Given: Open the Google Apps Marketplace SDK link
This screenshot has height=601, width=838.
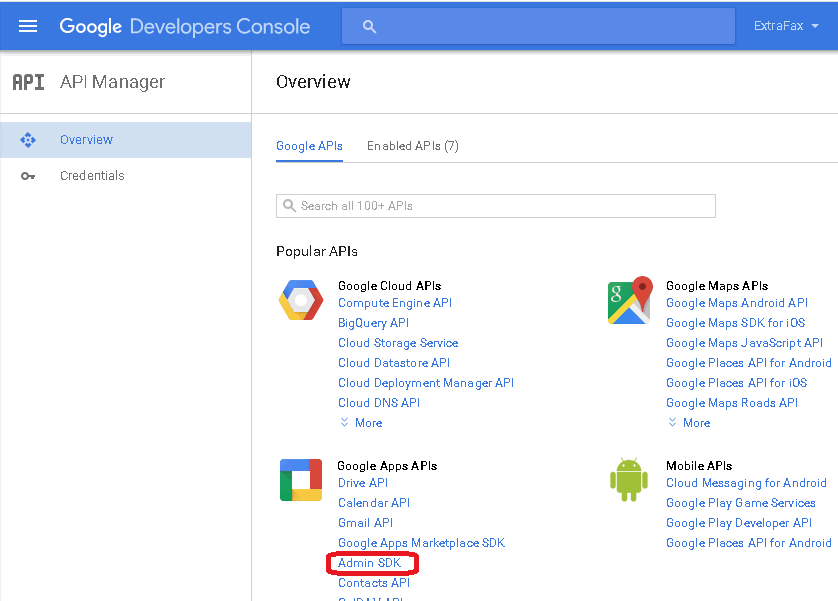Looking at the screenshot, I should [x=421, y=543].
